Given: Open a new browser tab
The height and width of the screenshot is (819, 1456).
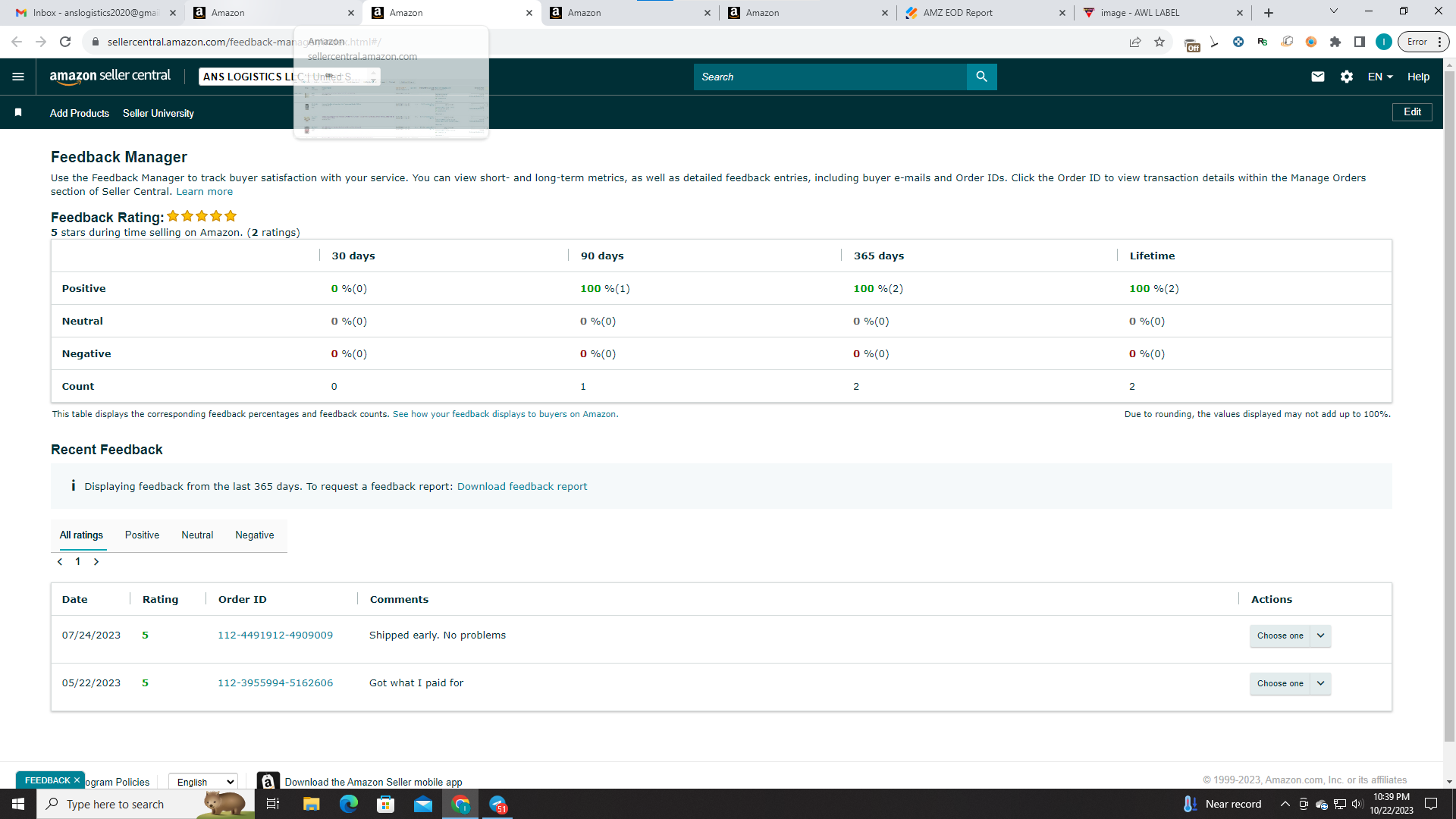Looking at the screenshot, I should tap(1269, 13).
